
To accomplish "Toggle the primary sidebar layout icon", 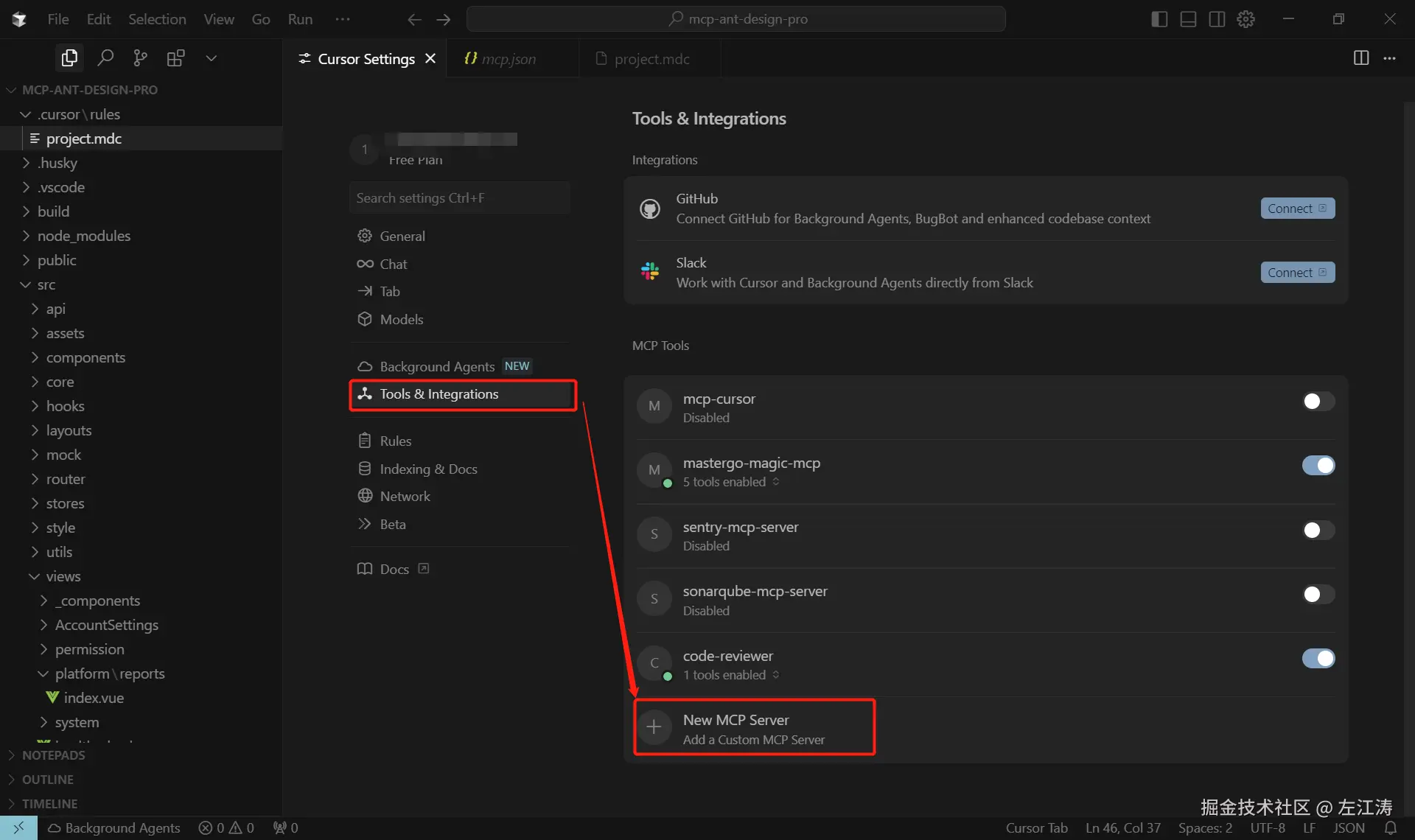I will pyautogui.click(x=1159, y=19).
